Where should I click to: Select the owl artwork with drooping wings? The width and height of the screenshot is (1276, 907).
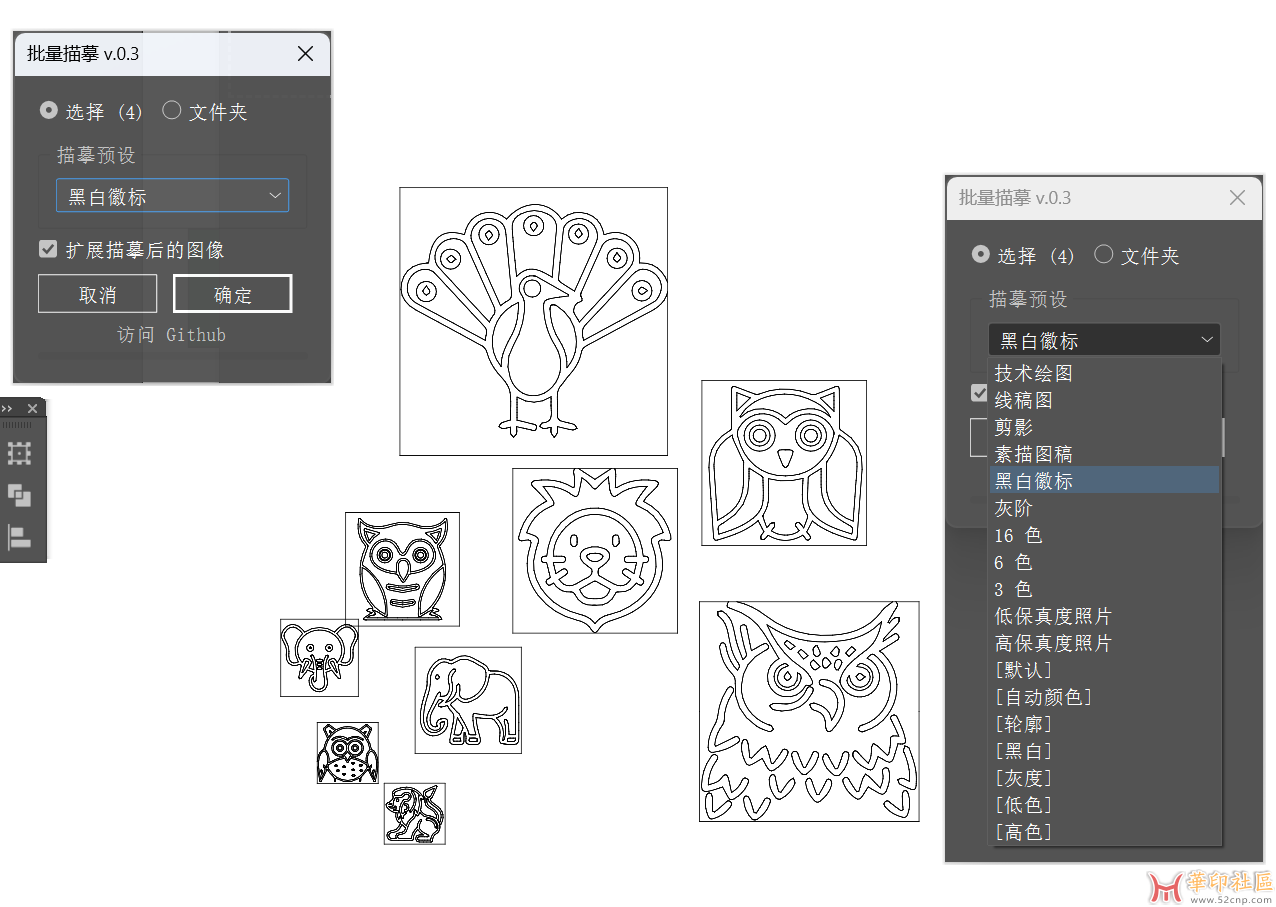(x=784, y=463)
